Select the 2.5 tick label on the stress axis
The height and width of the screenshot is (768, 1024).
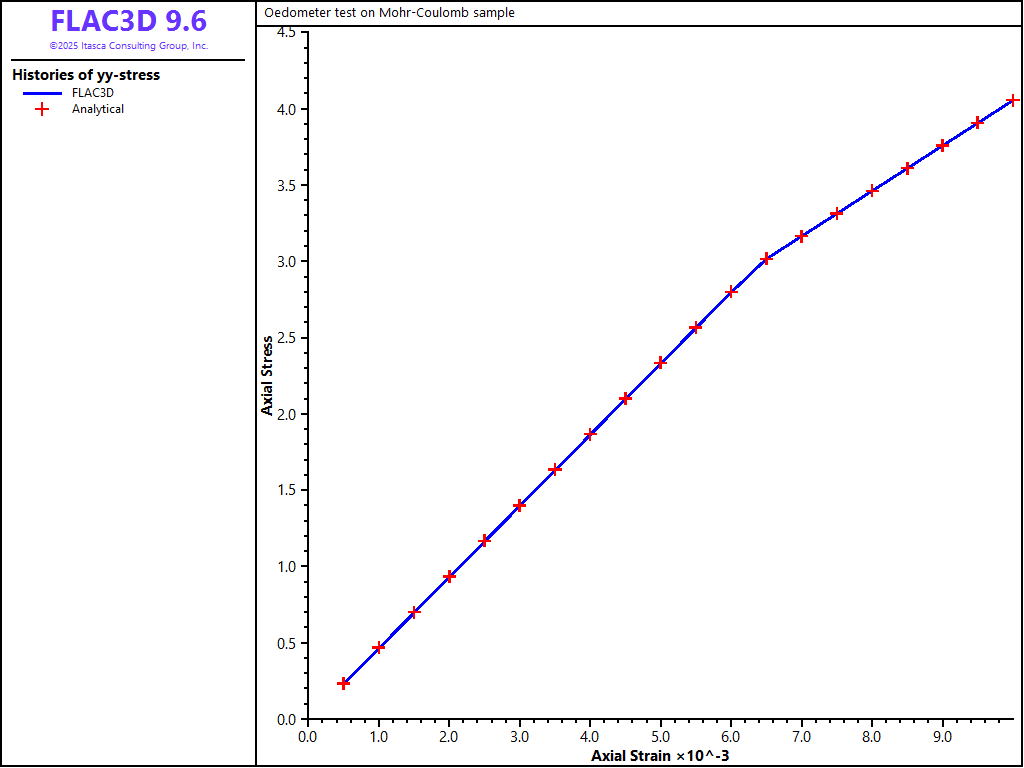tap(285, 338)
